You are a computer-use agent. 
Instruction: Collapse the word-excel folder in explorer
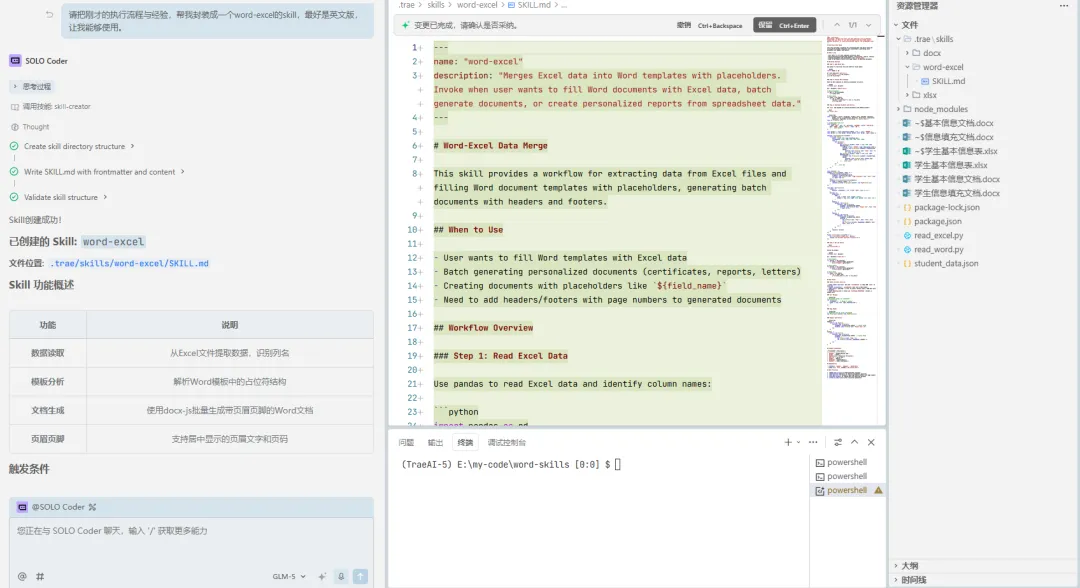pos(907,67)
